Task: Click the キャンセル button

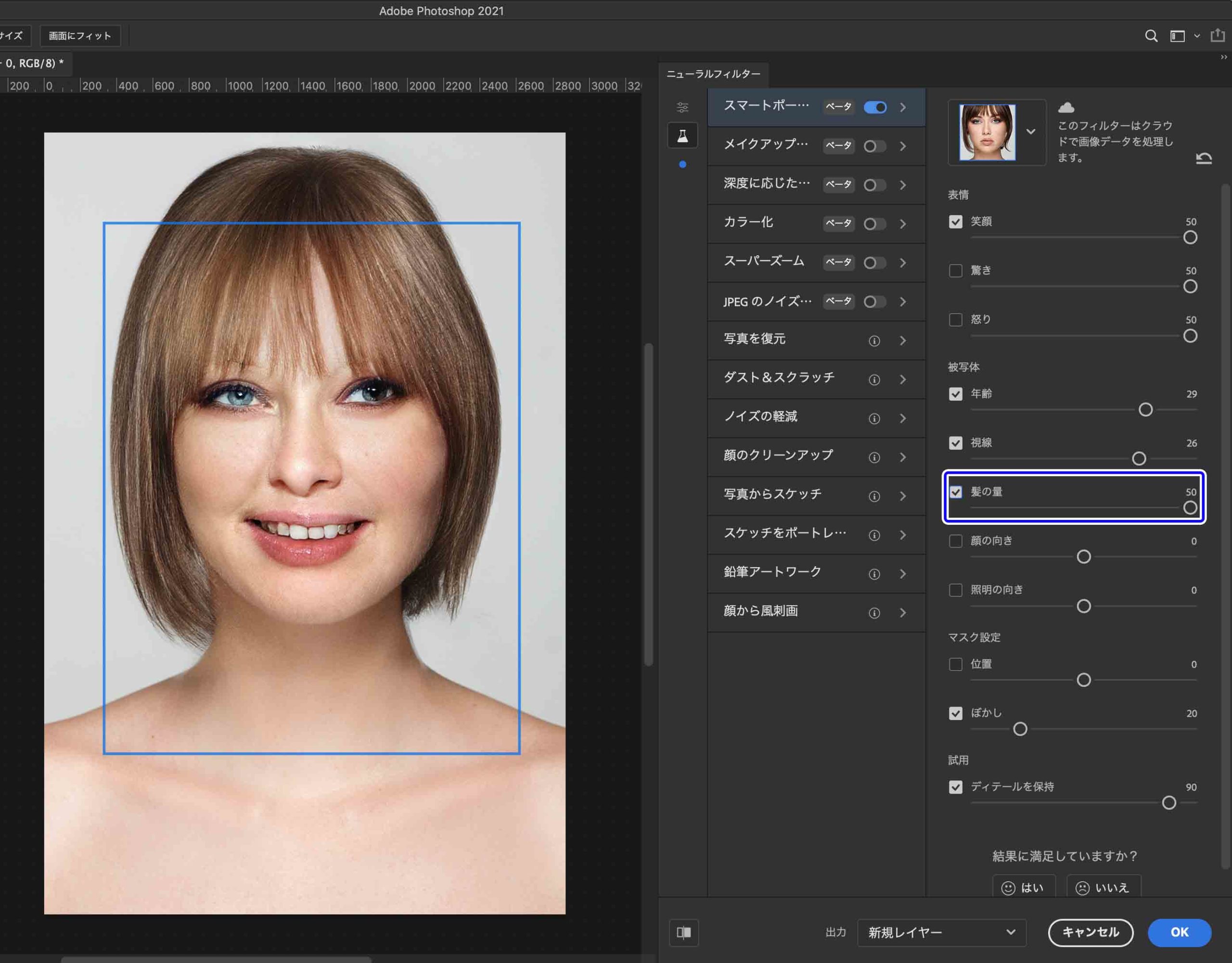Action: [x=1090, y=932]
